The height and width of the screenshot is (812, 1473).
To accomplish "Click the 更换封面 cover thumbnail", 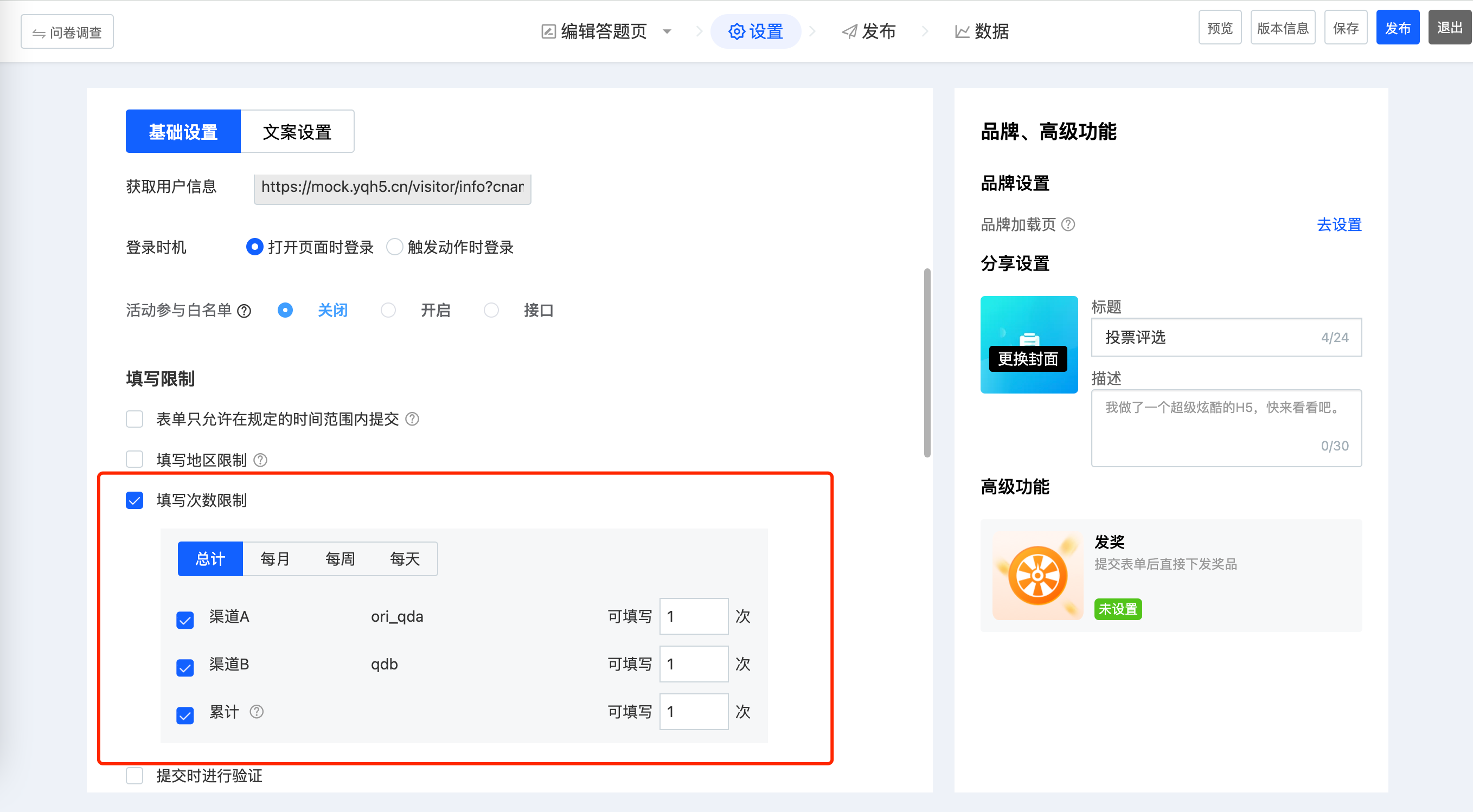I will pyautogui.click(x=1028, y=344).
